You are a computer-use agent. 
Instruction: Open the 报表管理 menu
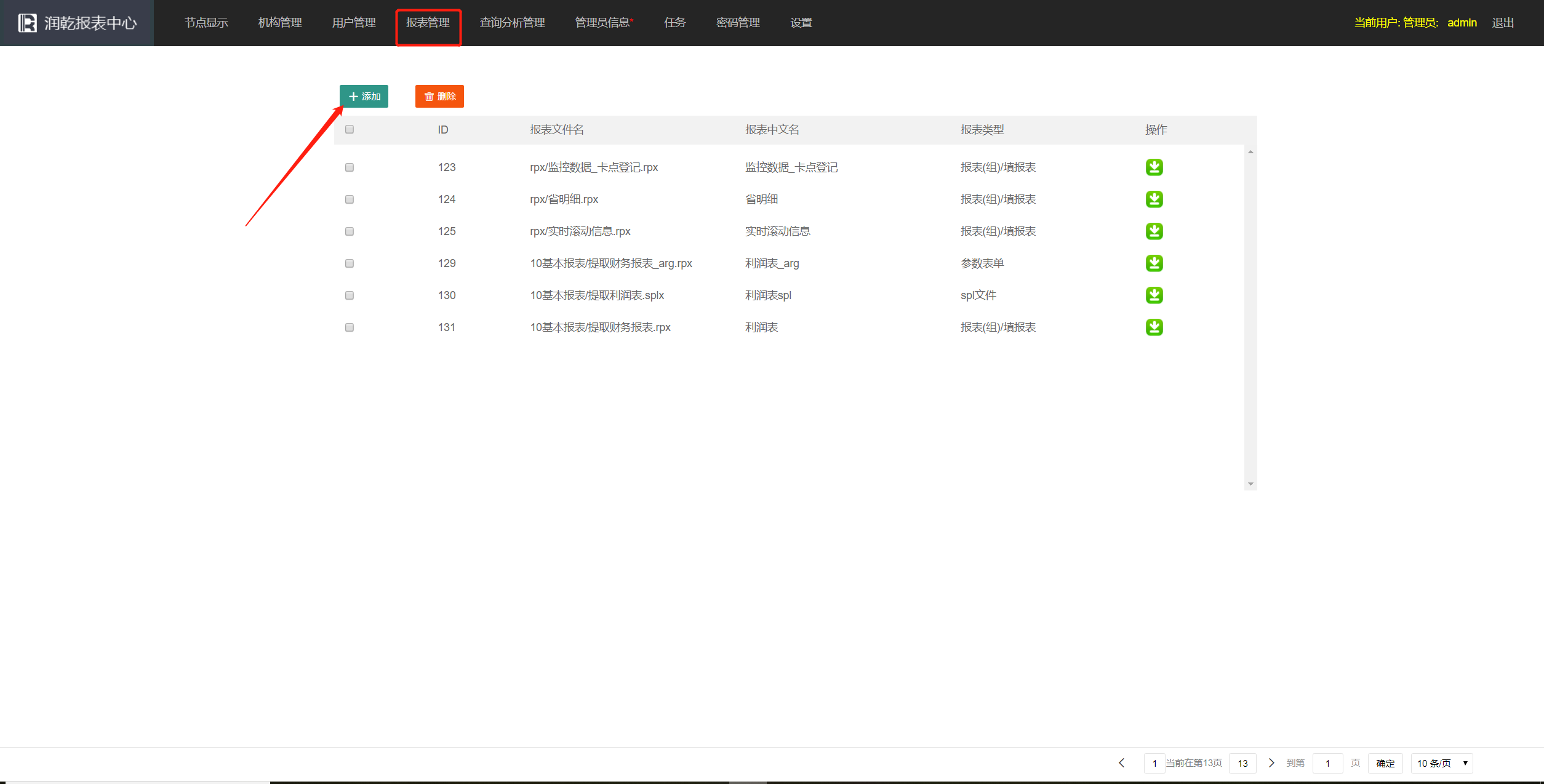(428, 23)
